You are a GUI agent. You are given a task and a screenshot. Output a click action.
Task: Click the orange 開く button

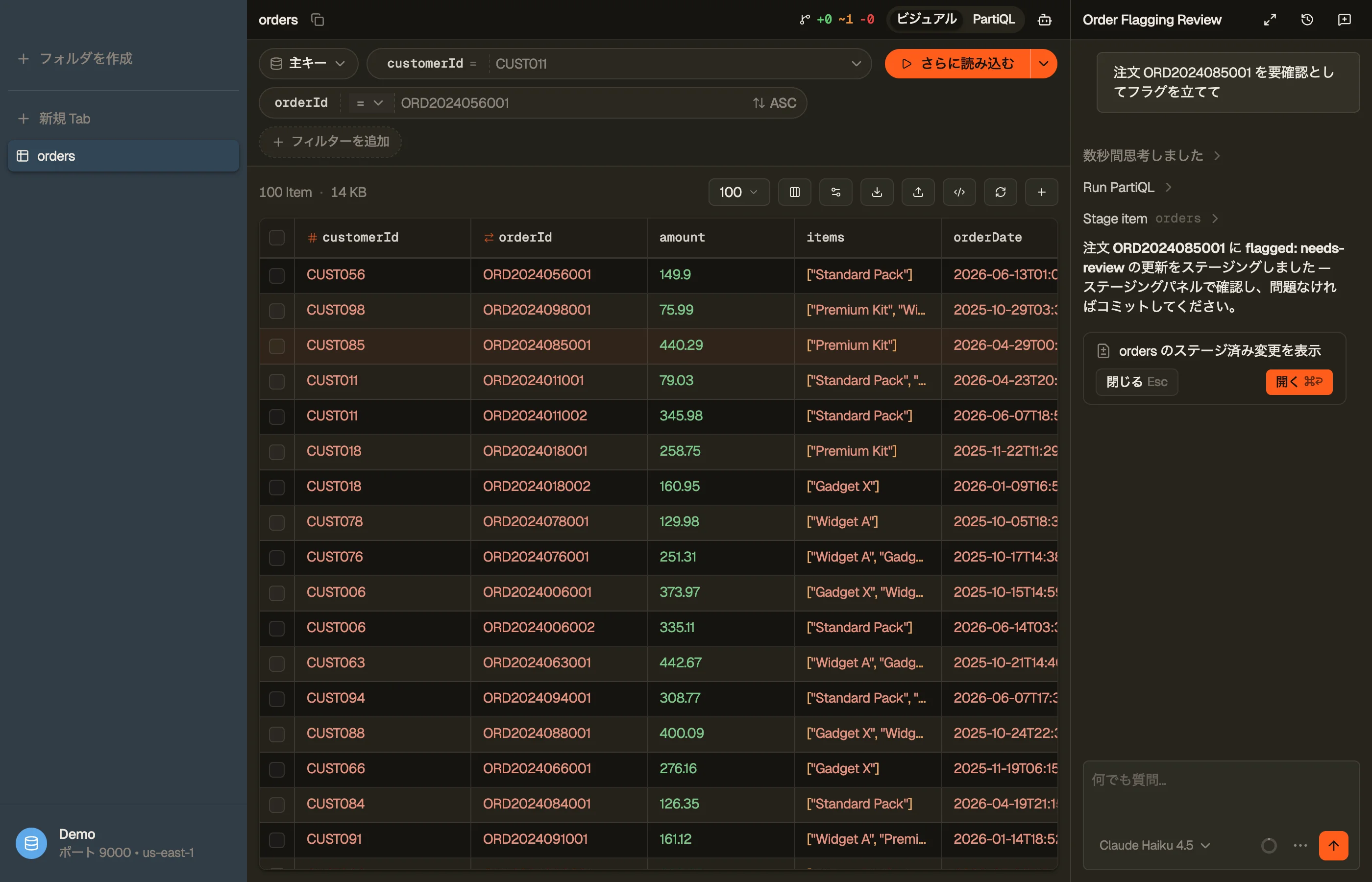coord(1298,382)
